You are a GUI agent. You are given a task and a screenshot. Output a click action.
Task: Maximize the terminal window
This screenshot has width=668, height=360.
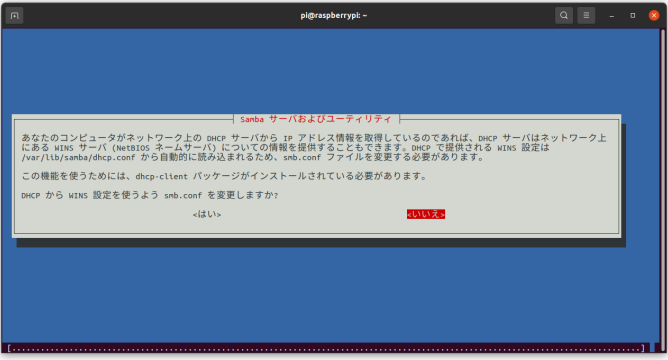pos(633,16)
